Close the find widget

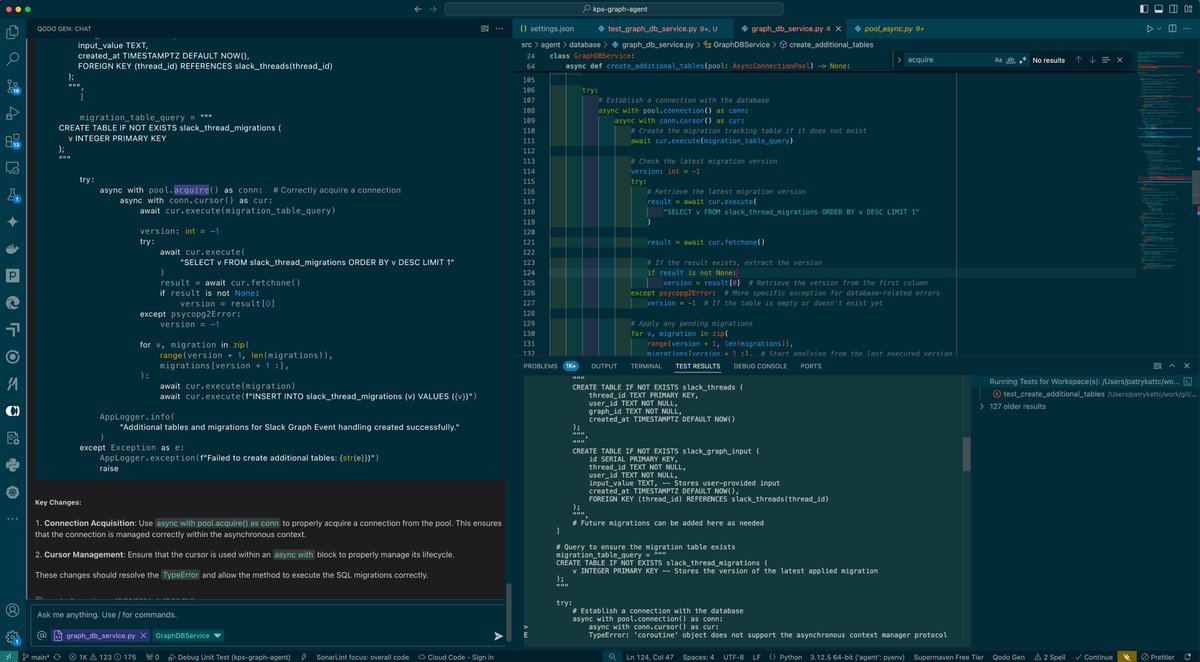click(1120, 60)
